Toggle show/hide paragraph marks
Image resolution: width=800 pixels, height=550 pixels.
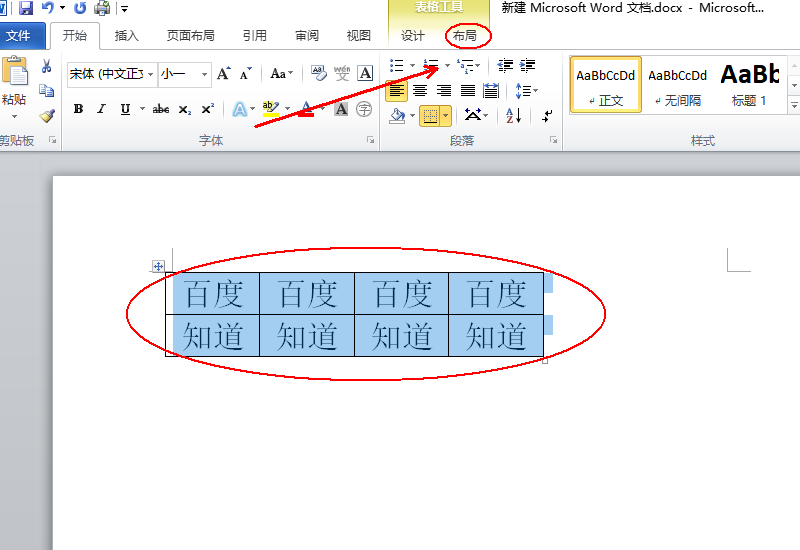coord(547,116)
